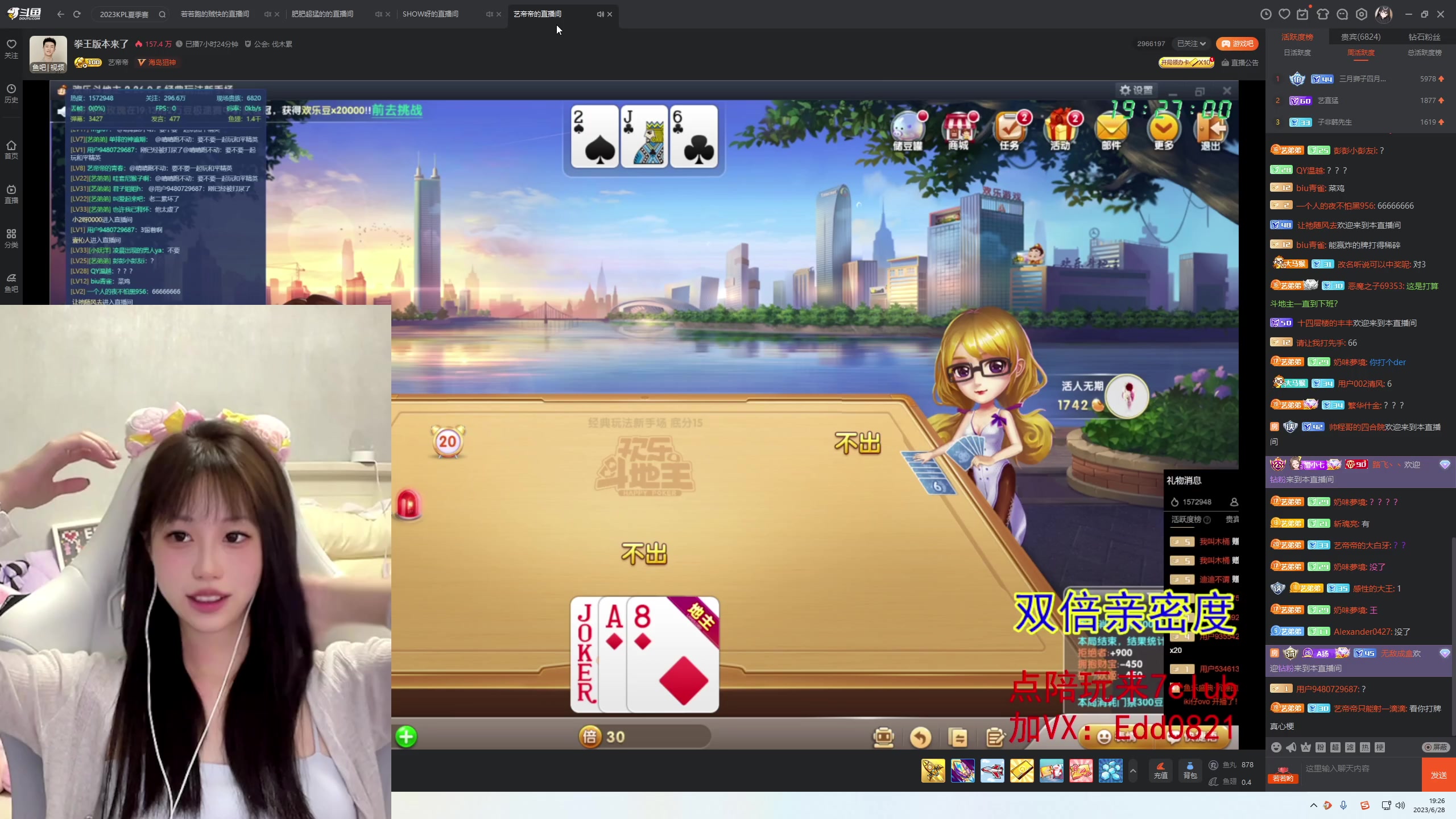1456x819 pixels.
Task: Send the blue ice crystals gift
Action: 1111,771
